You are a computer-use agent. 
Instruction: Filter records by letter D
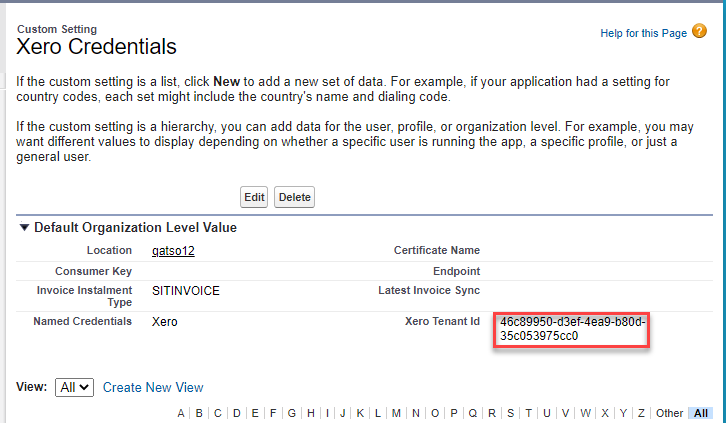(x=237, y=413)
